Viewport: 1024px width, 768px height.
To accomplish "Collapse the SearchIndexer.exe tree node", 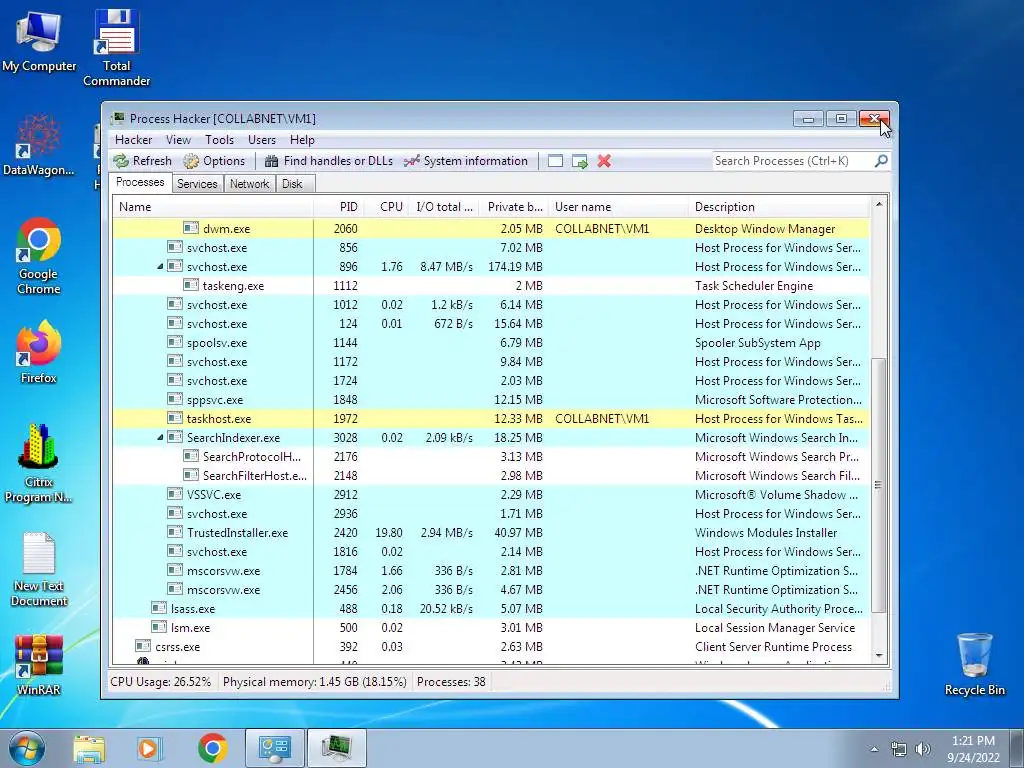I will coord(160,438).
